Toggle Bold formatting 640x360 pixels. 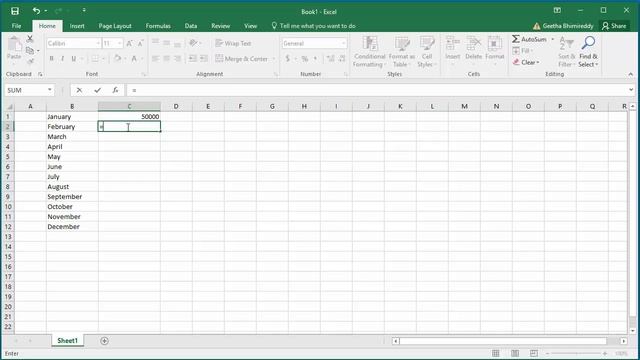(51, 59)
